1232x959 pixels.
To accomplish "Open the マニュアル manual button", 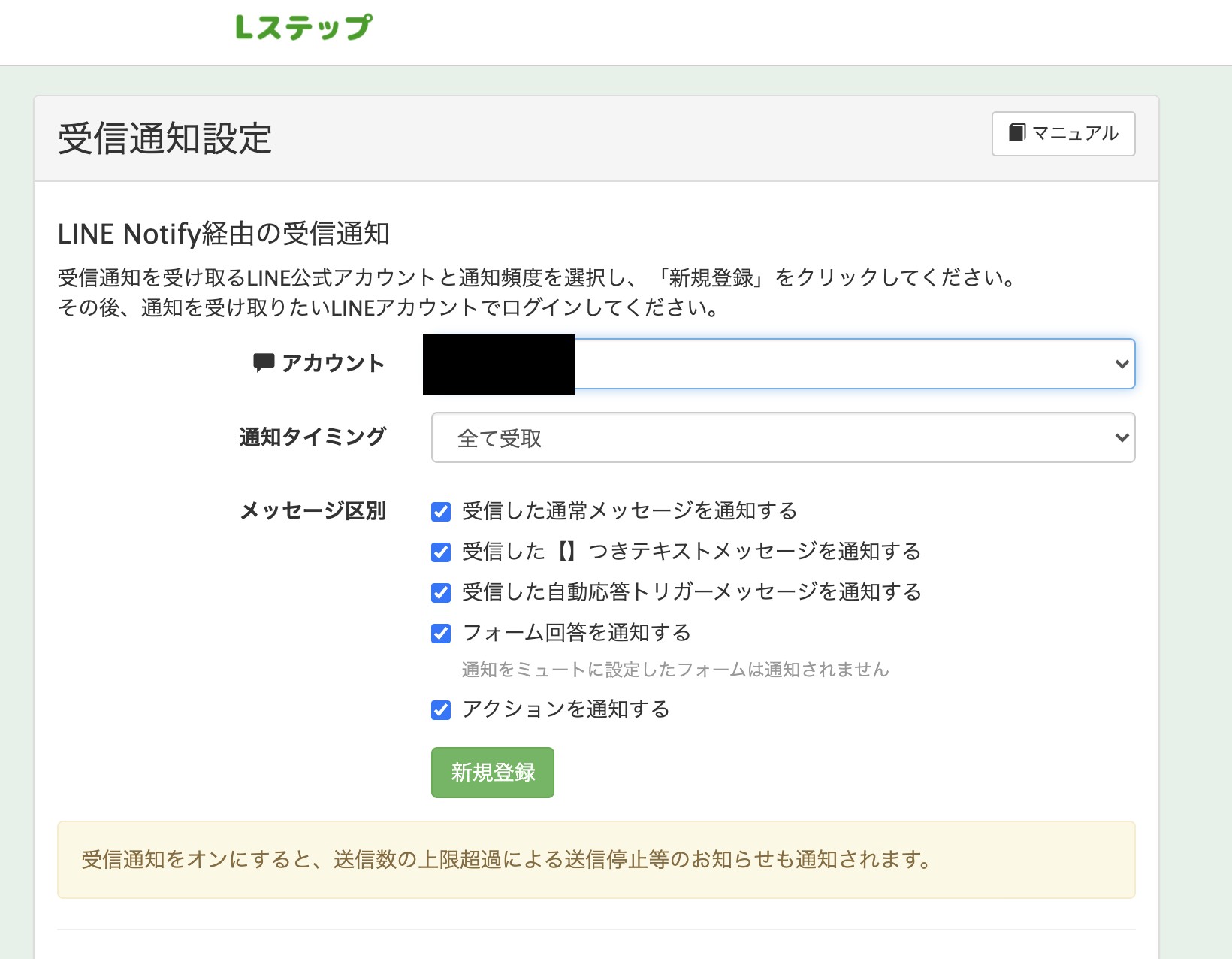I will [x=1063, y=134].
